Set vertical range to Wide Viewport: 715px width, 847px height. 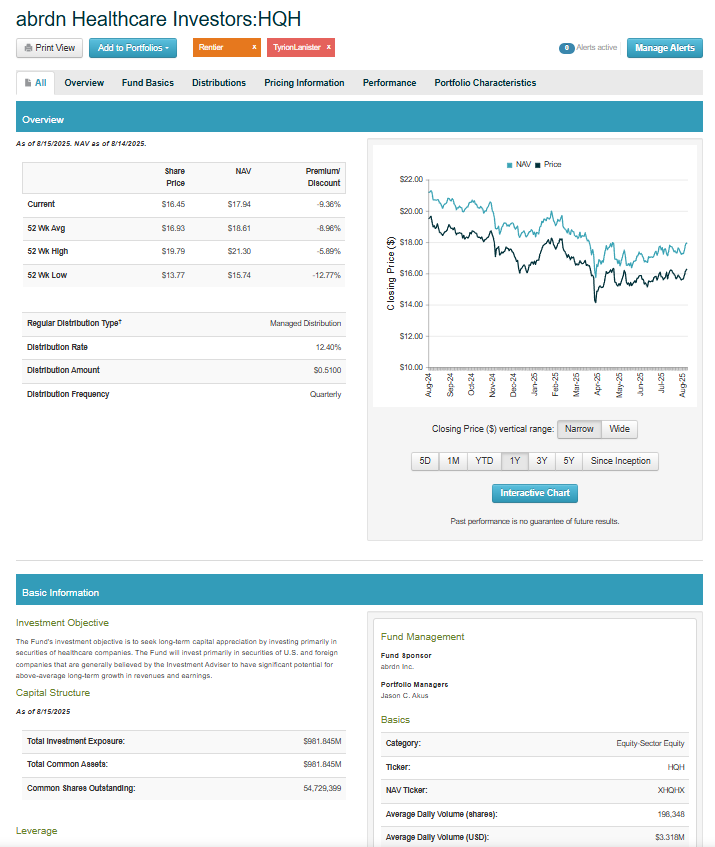point(619,429)
